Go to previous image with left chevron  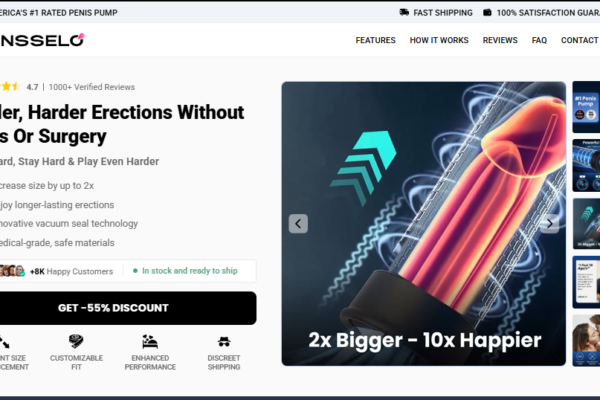coord(298,224)
